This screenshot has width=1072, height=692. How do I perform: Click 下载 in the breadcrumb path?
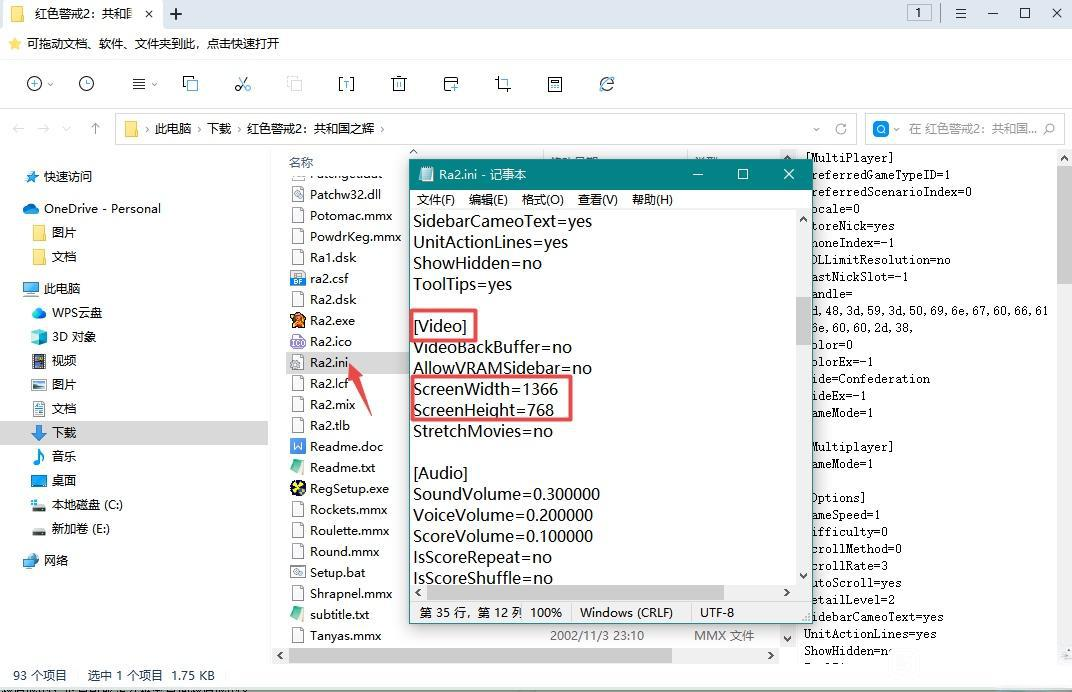(x=219, y=129)
